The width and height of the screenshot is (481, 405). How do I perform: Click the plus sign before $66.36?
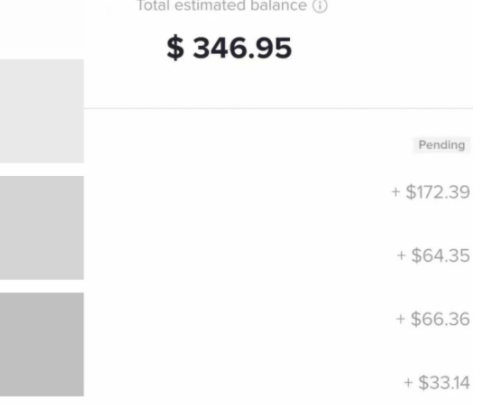(400, 319)
